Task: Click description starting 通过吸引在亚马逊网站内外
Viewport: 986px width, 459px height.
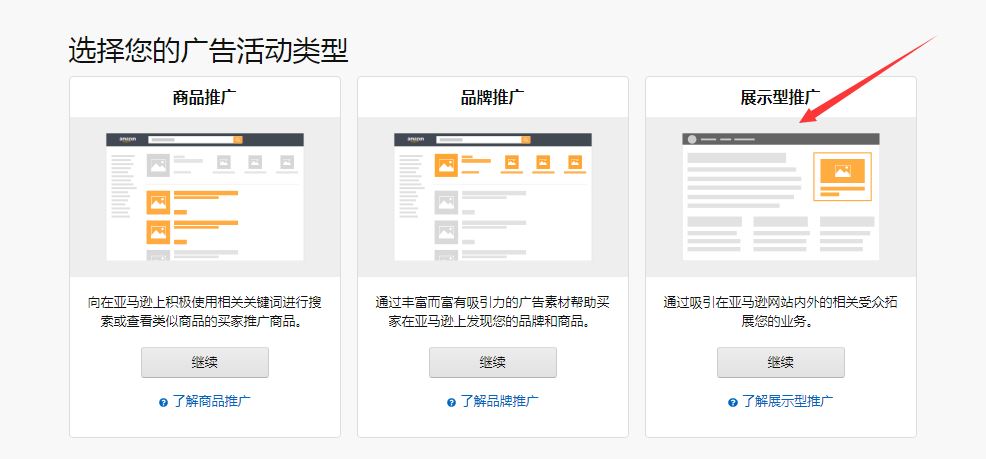Action: [780, 312]
